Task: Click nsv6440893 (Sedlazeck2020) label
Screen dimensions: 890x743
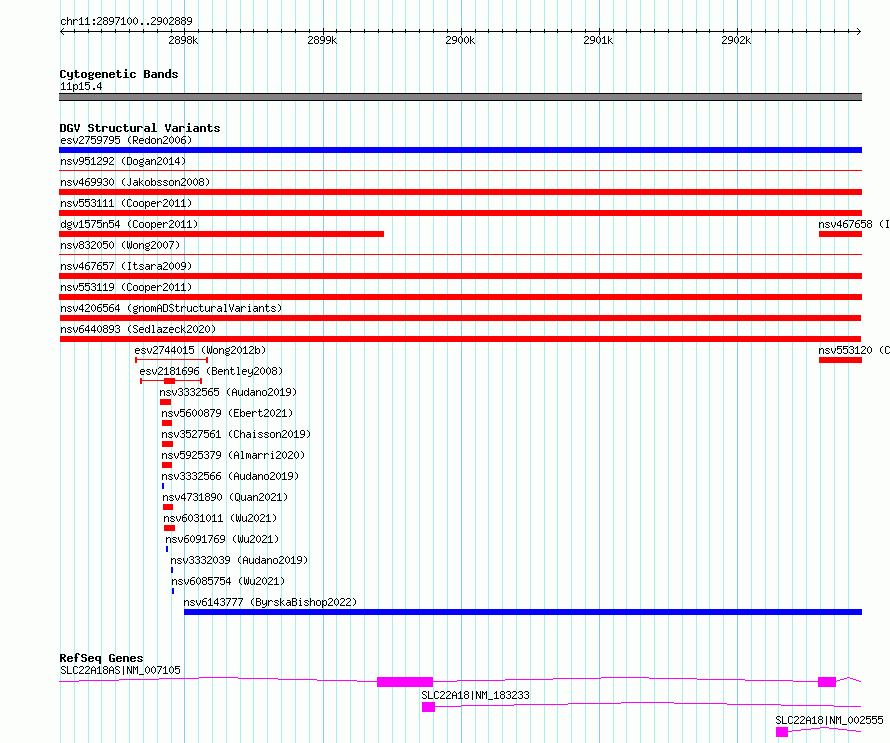Action: click(138, 329)
